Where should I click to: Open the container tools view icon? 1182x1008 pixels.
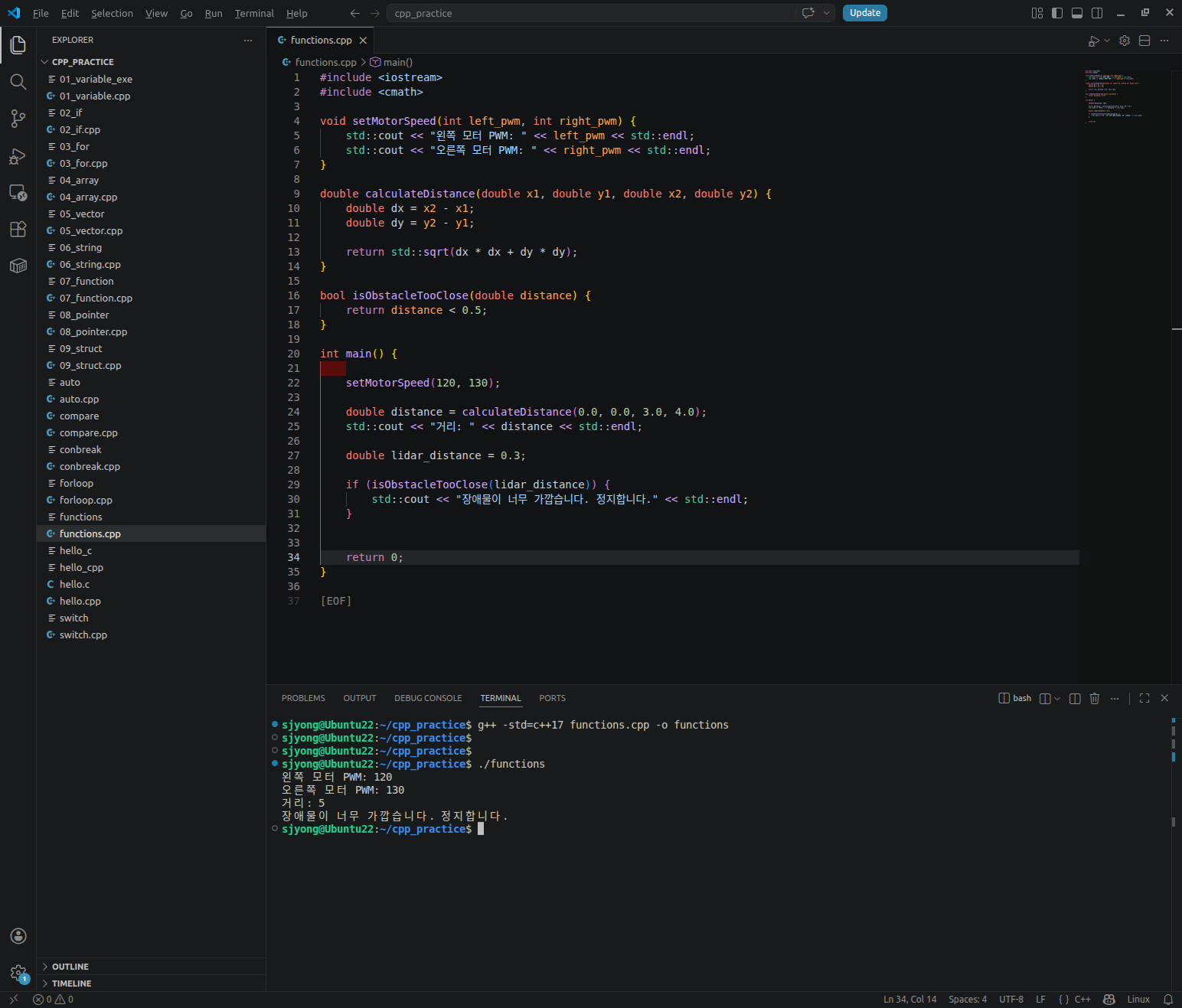pyautogui.click(x=18, y=266)
